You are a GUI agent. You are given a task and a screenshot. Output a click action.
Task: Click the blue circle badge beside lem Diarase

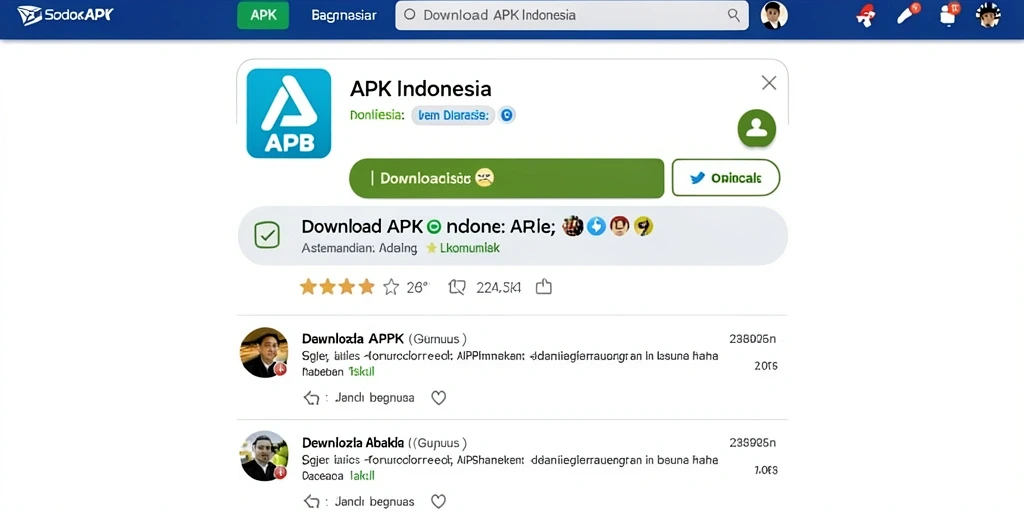507,116
